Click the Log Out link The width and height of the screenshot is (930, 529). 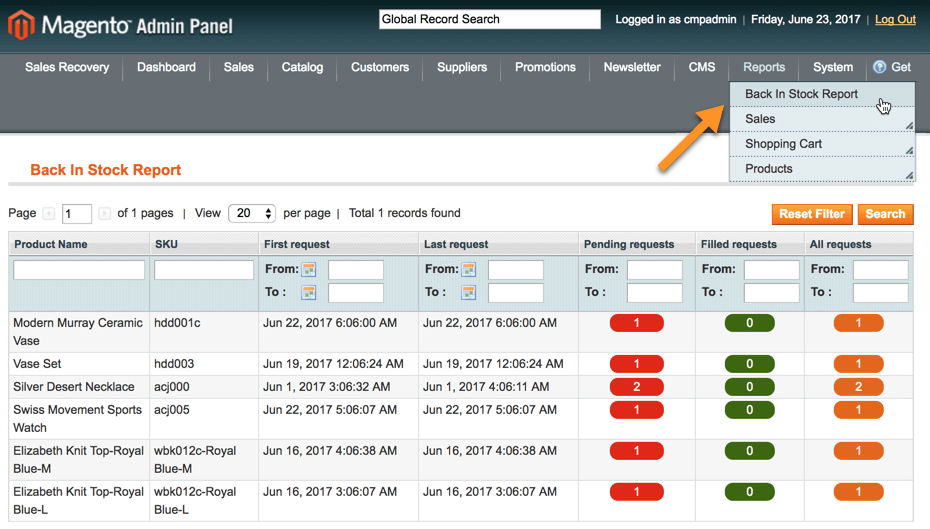[x=895, y=19]
